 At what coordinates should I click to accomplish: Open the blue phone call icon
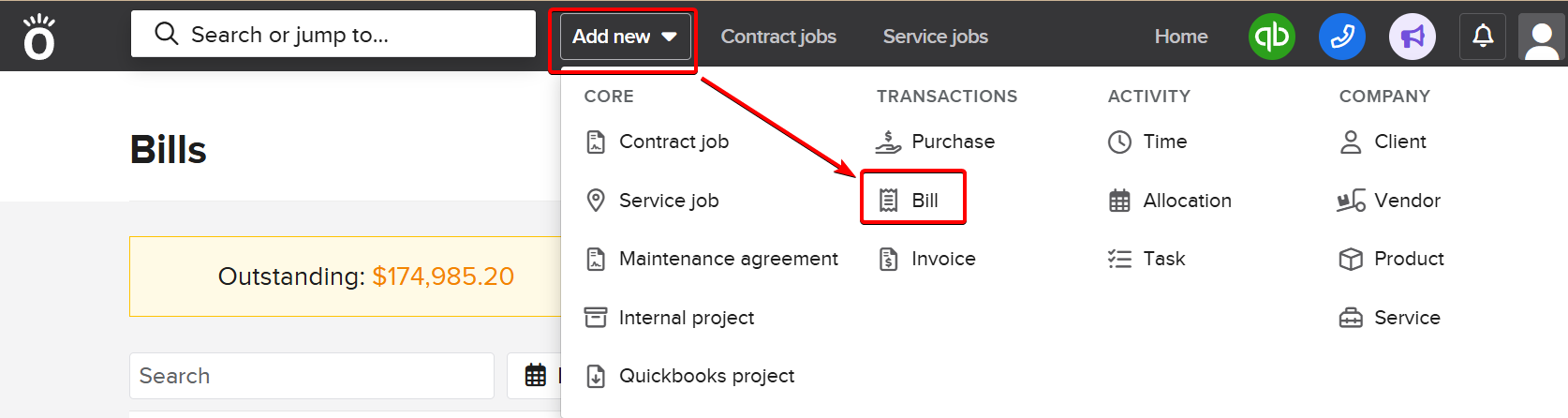pyautogui.click(x=1341, y=37)
